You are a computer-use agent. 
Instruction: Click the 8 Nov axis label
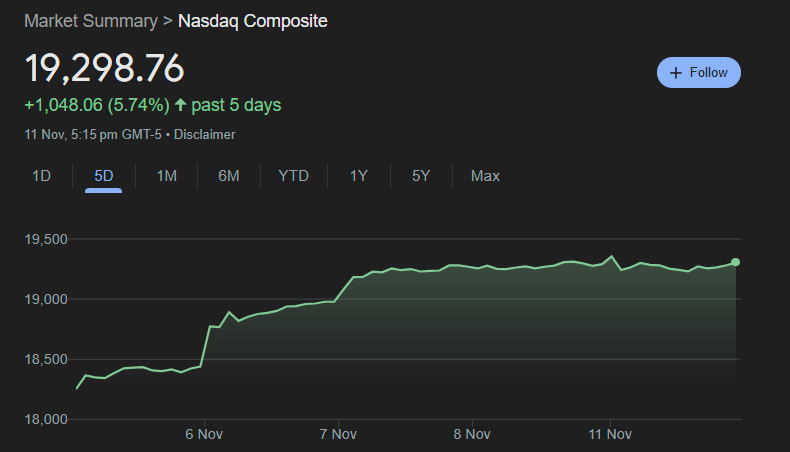[x=472, y=434]
